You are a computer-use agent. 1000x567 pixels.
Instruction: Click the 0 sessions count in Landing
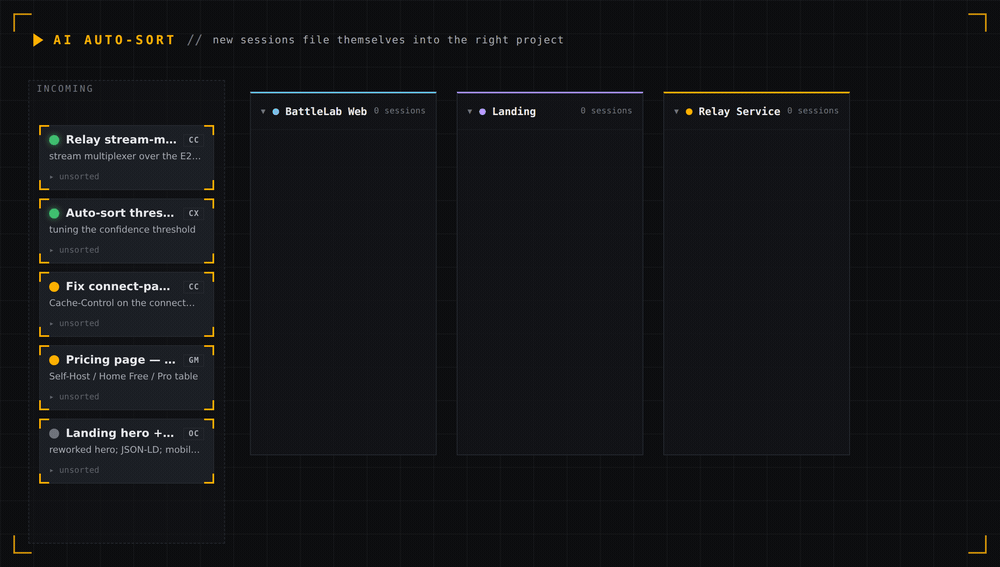pos(606,111)
